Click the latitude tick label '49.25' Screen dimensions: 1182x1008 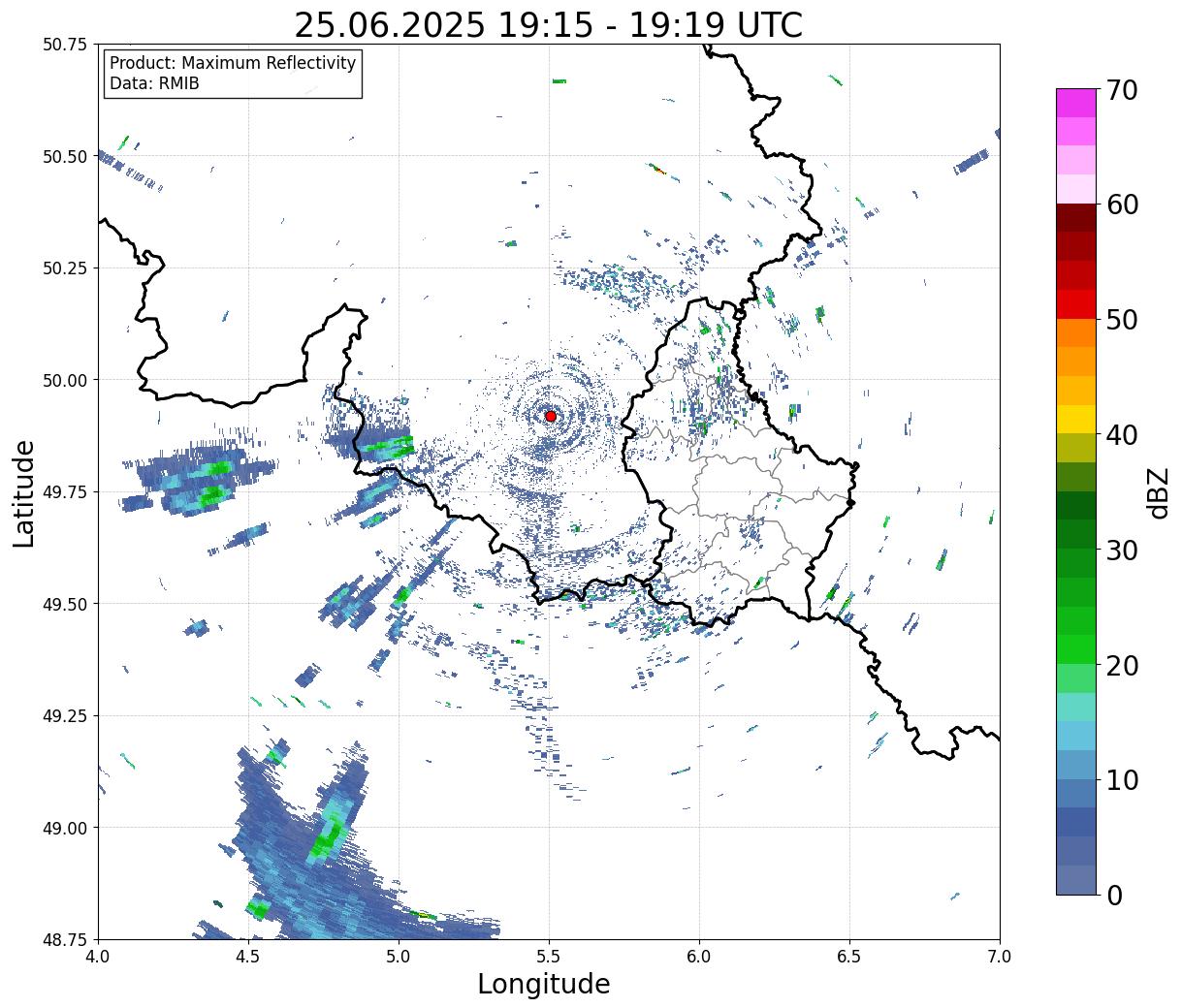pos(65,716)
